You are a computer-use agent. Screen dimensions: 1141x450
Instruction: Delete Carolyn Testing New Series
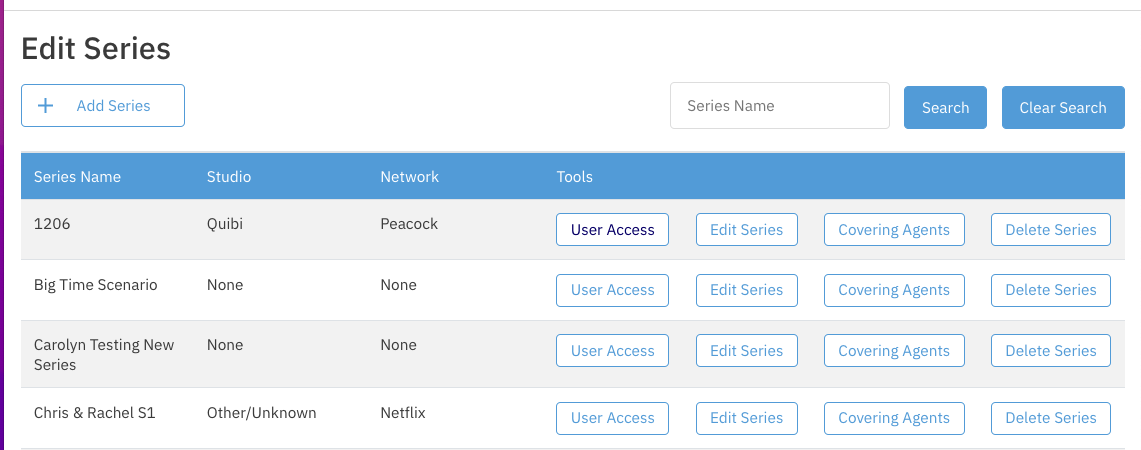coord(1050,351)
